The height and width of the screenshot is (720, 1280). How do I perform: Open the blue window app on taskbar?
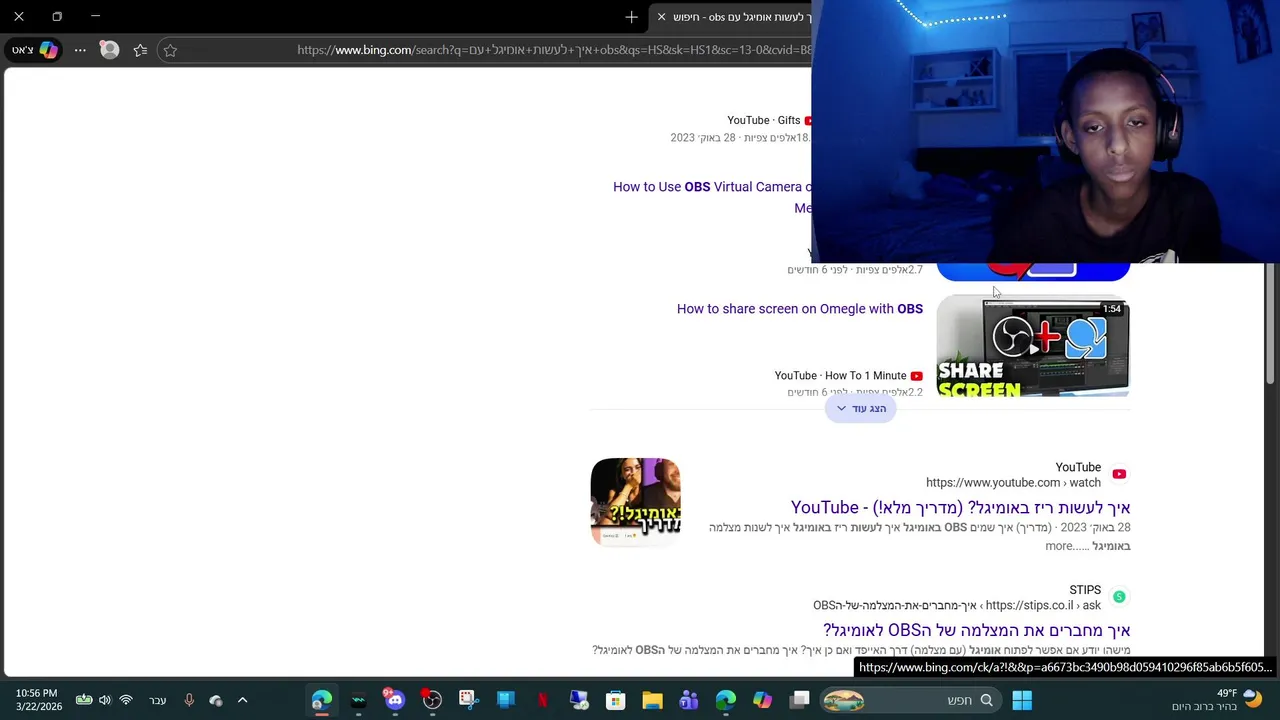505,700
